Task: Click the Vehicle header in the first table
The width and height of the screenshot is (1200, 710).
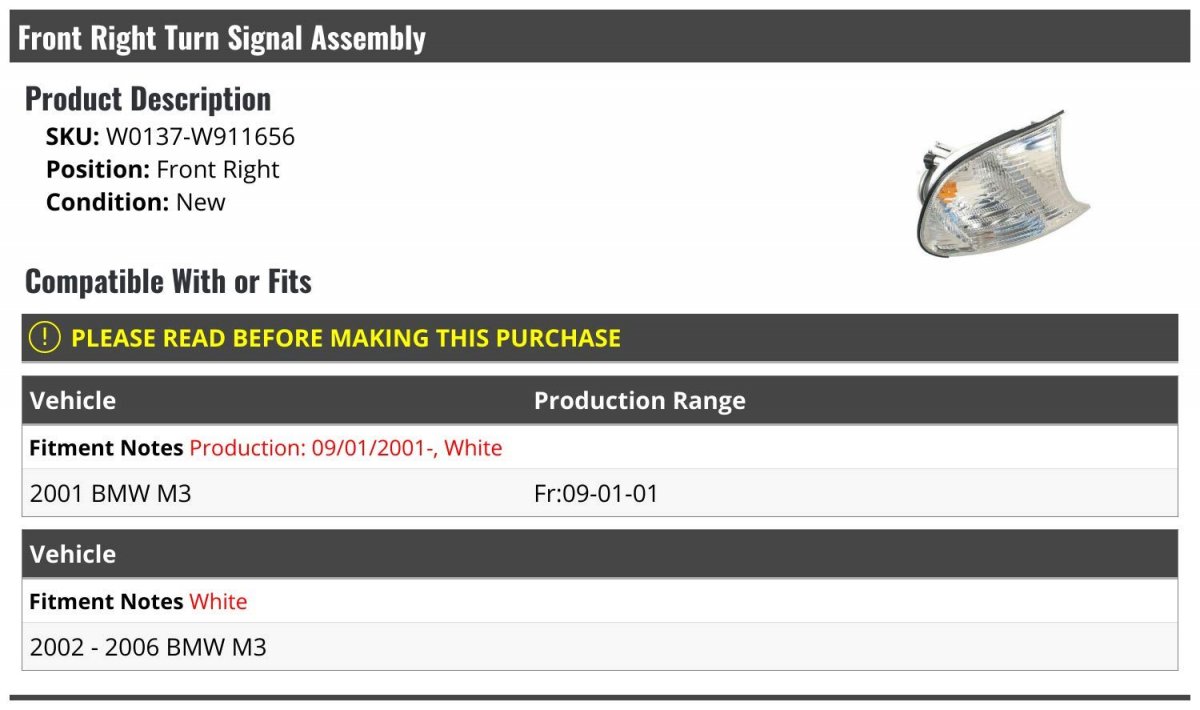Action: coord(73,401)
